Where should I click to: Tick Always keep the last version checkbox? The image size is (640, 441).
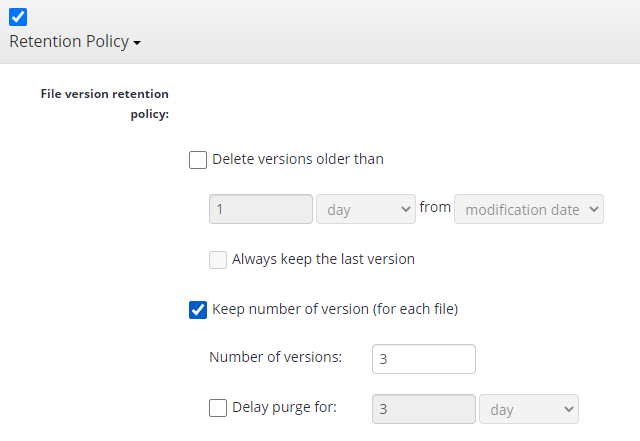click(218, 260)
